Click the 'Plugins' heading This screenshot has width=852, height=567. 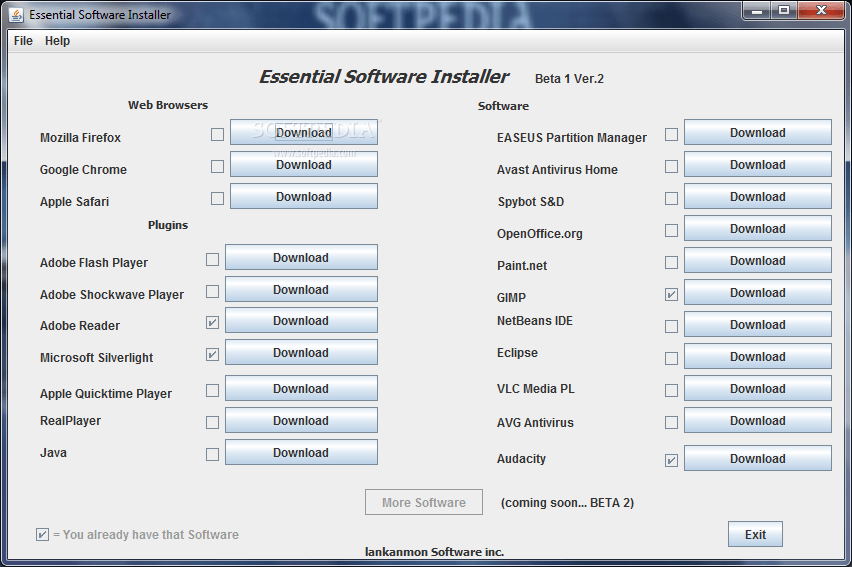[168, 225]
